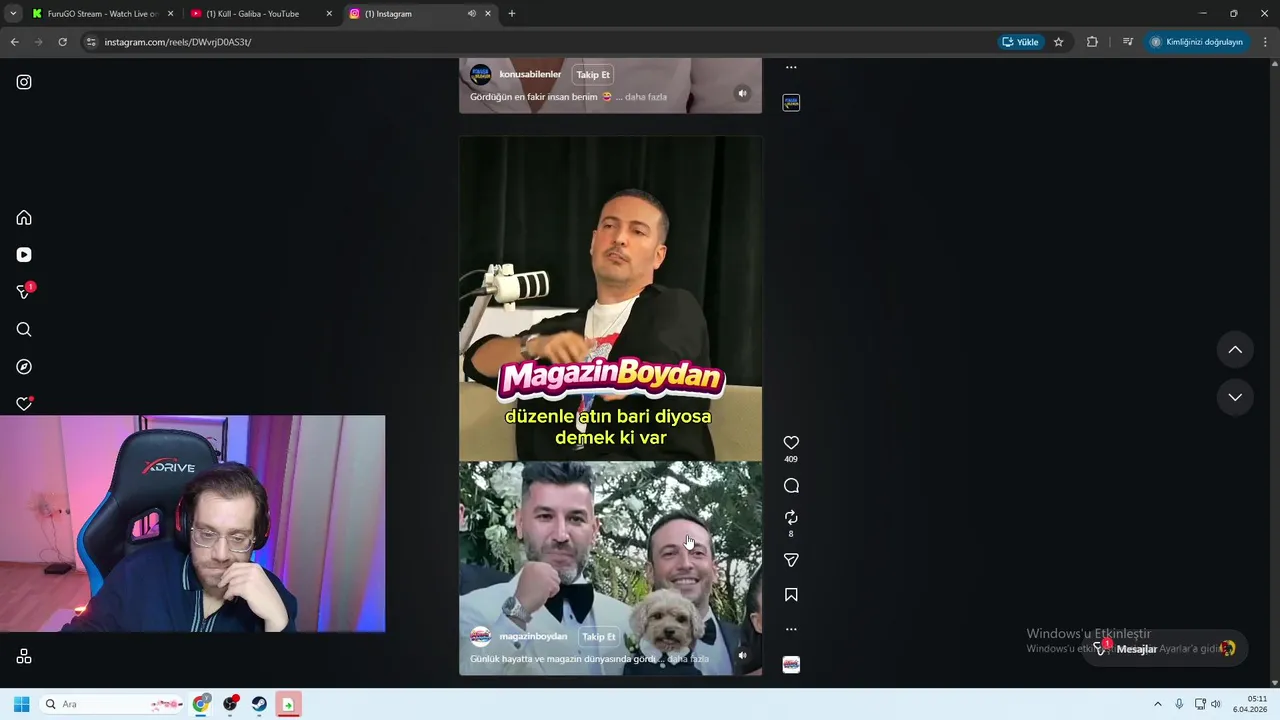The width and height of the screenshot is (1280, 720).
Task: Open the magazinboydan profile name
Action: click(x=533, y=637)
